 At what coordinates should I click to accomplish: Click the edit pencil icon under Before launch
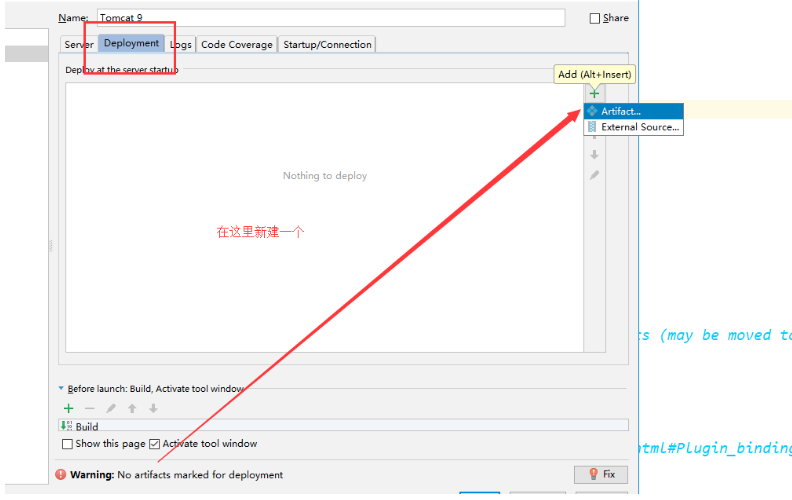pos(111,408)
